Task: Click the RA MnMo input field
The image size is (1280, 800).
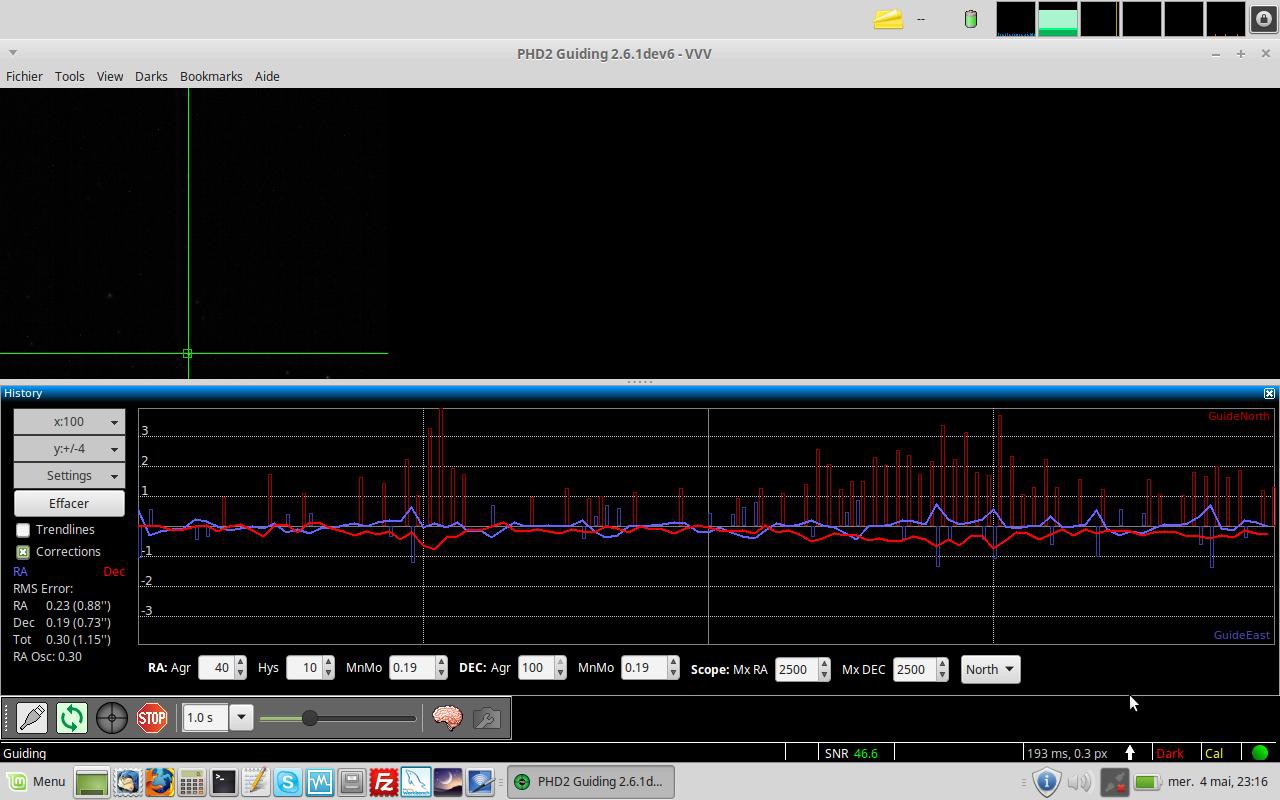Action: pos(412,668)
